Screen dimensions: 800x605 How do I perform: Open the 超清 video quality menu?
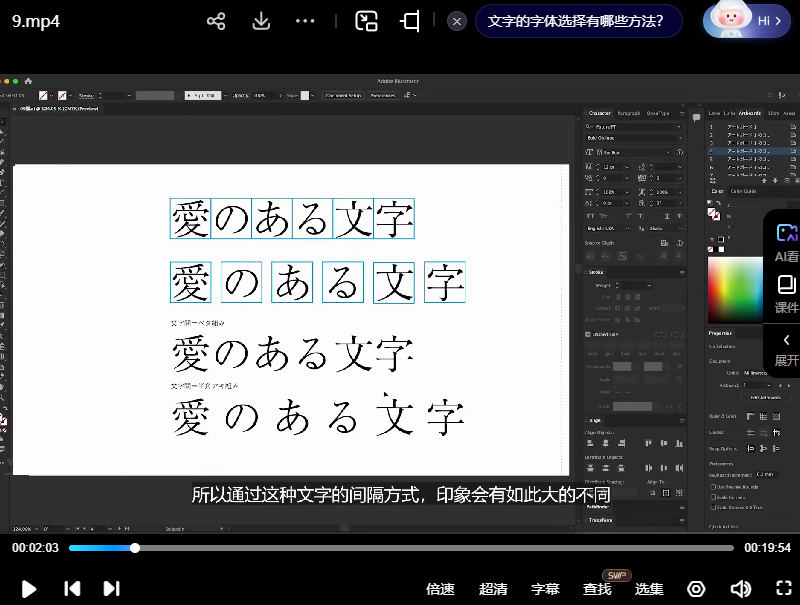493,589
